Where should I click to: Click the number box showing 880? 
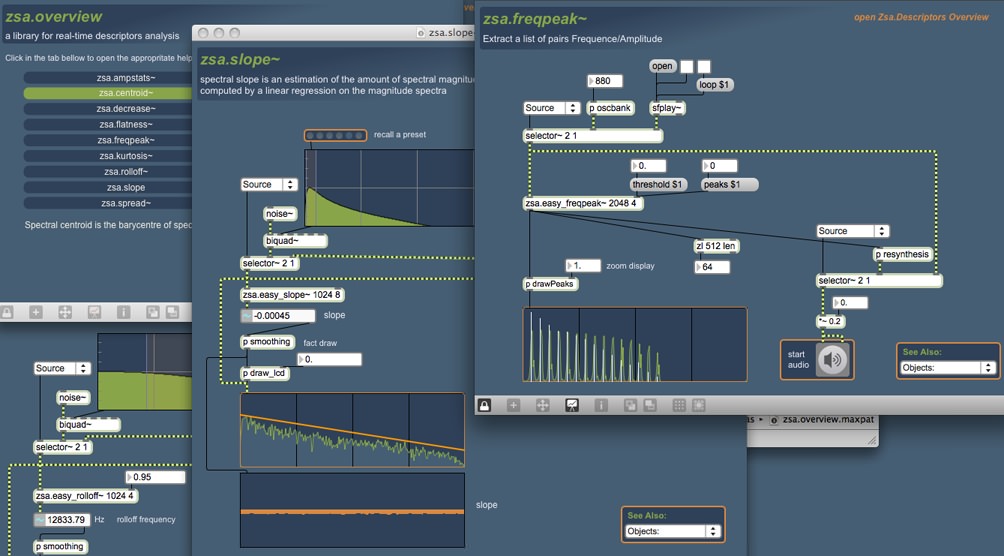pyautogui.click(x=607, y=81)
